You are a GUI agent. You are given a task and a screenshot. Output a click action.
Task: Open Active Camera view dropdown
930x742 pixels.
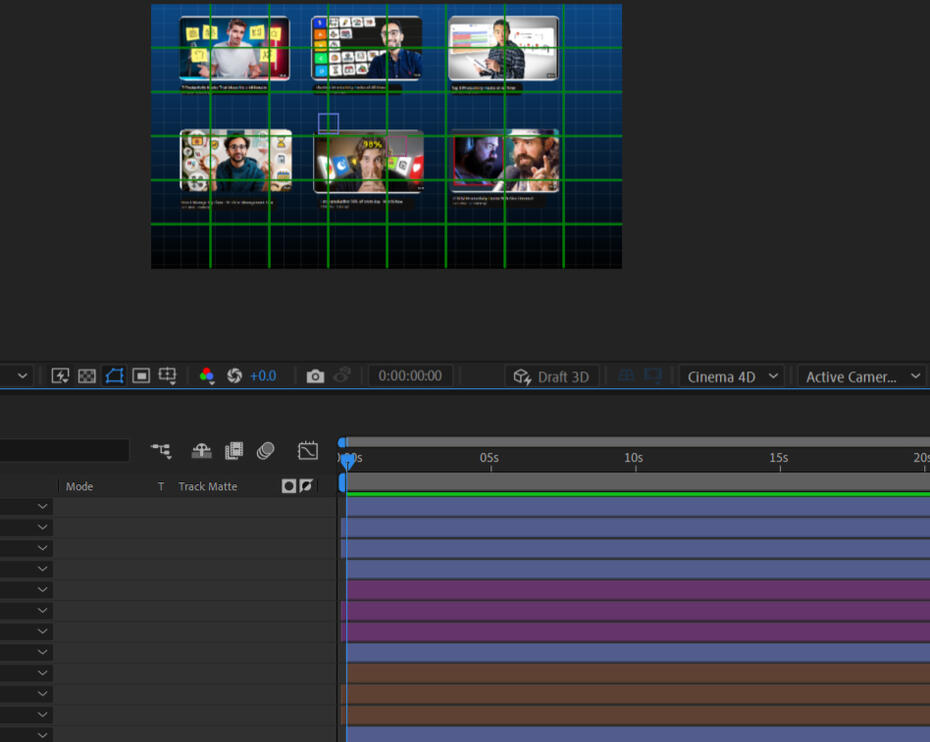[862, 377]
